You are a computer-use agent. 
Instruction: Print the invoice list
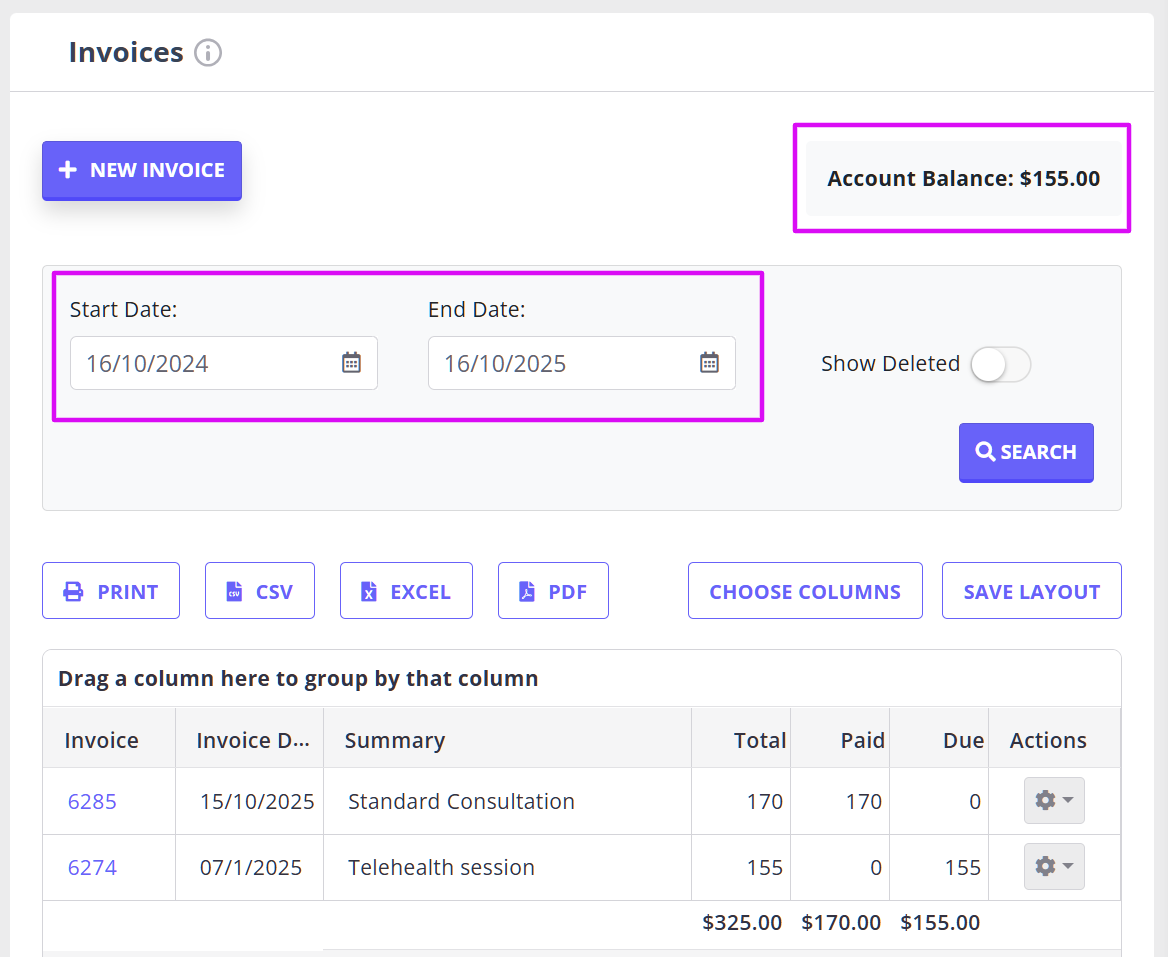tap(111, 591)
